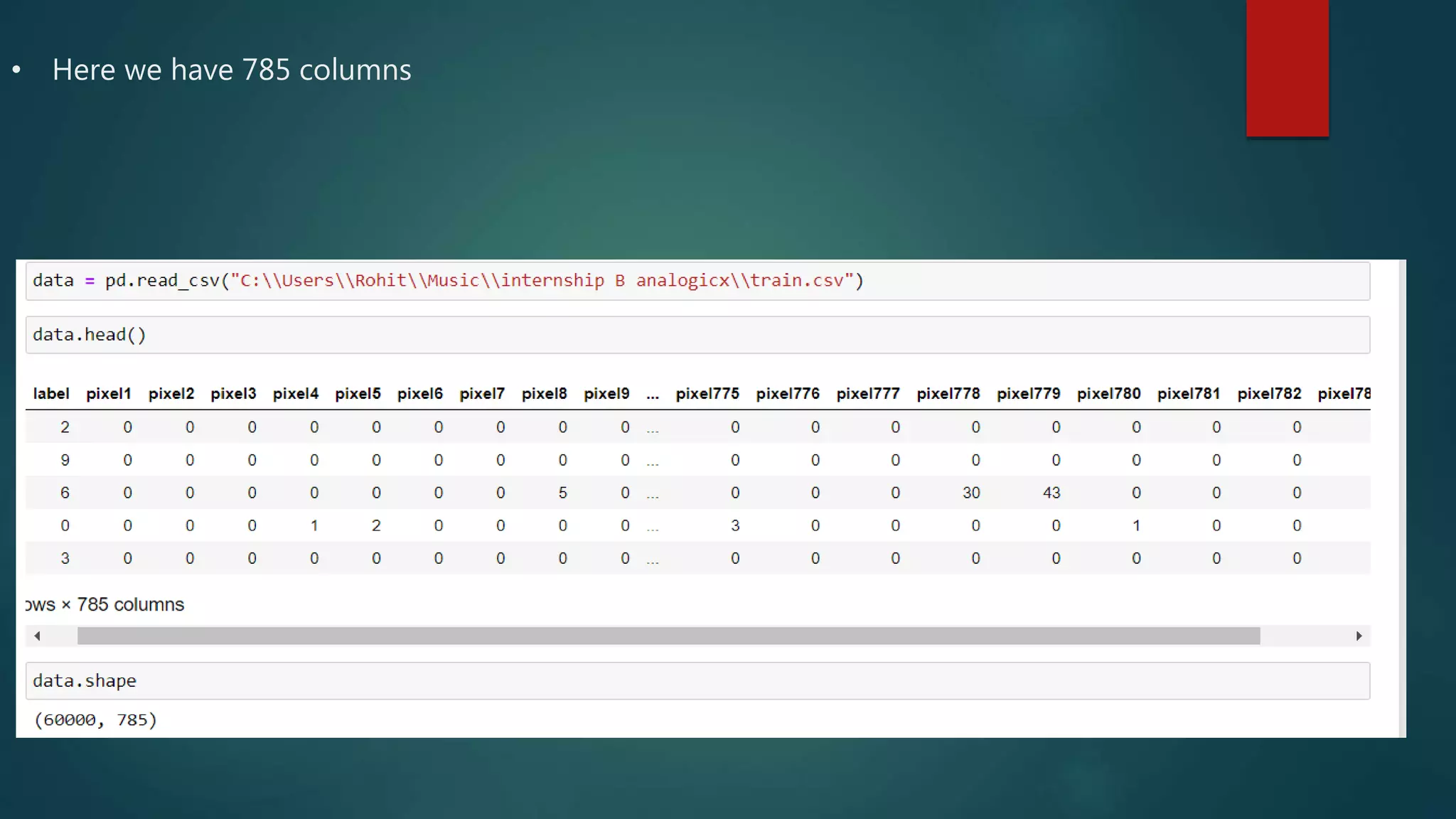This screenshot has height=819, width=1456.
Task: Click label value 9 in second row
Action: click(65, 460)
